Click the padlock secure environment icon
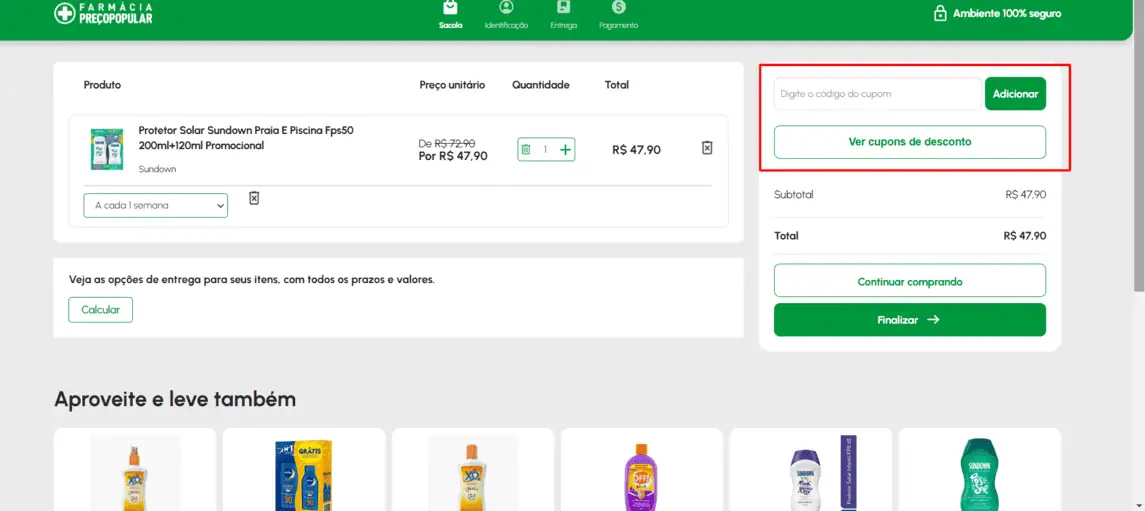This screenshot has height=511, width=1145. pos(941,14)
